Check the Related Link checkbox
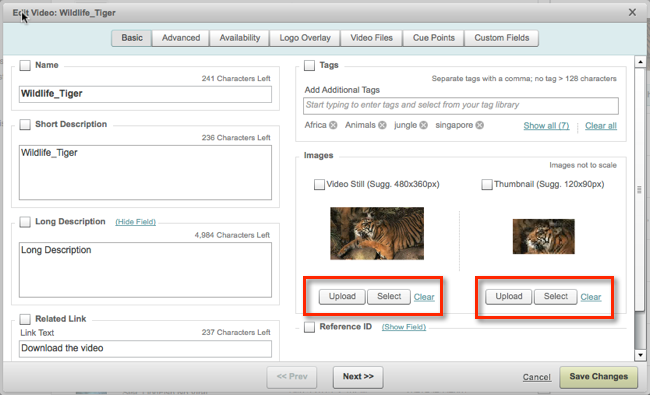This screenshot has height=395, width=650. pyautogui.click(x=25, y=319)
